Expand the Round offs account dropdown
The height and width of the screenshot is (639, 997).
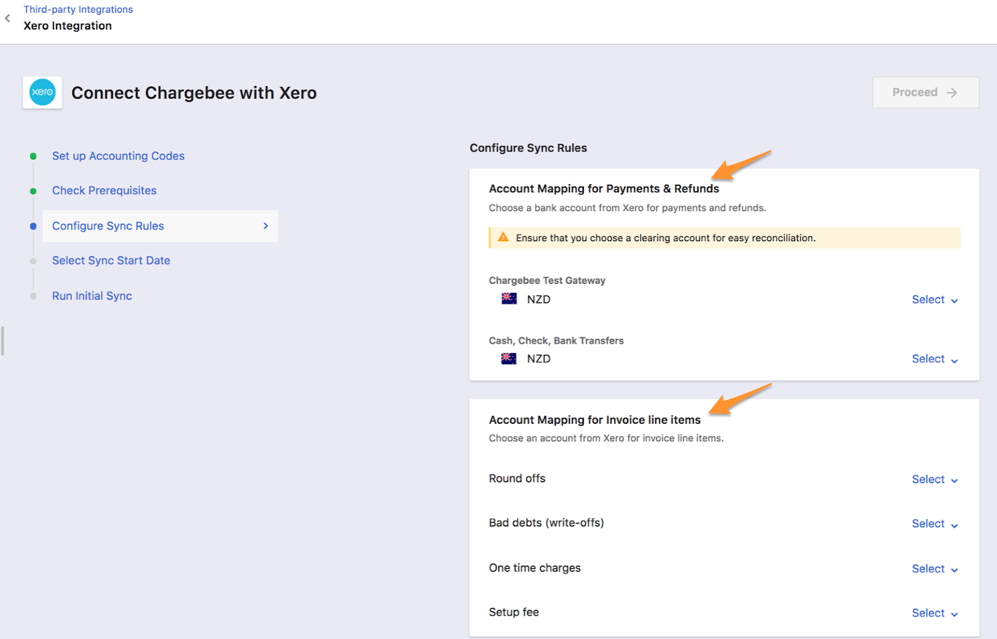pos(934,480)
